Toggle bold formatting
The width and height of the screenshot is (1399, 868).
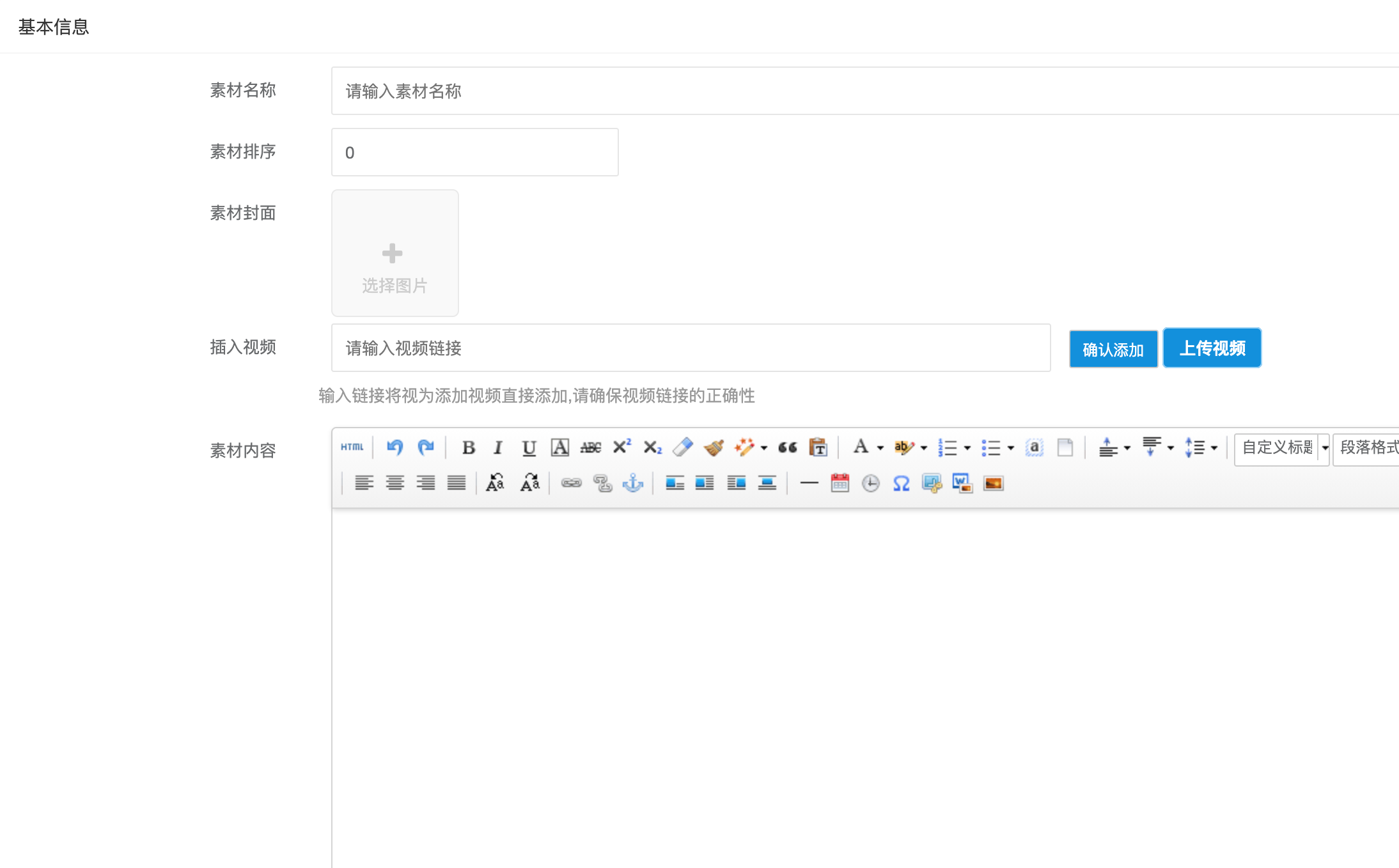tap(468, 447)
